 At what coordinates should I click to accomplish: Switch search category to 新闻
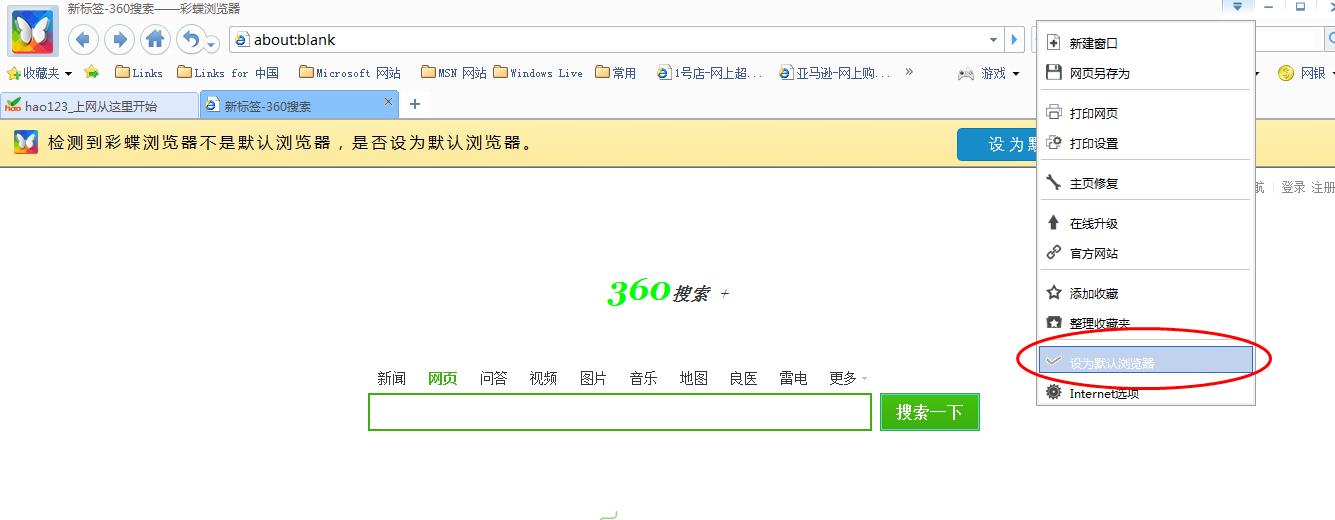[x=392, y=378]
